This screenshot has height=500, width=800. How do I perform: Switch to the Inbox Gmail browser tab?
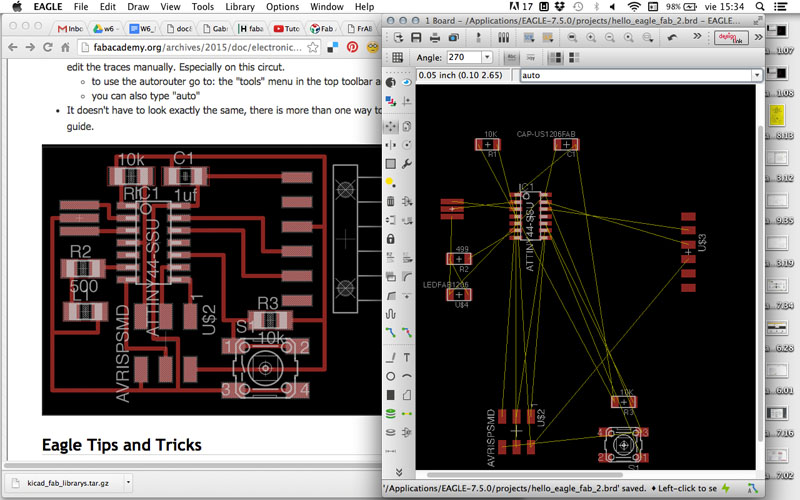pyautogui.click(x=70, y=29)
